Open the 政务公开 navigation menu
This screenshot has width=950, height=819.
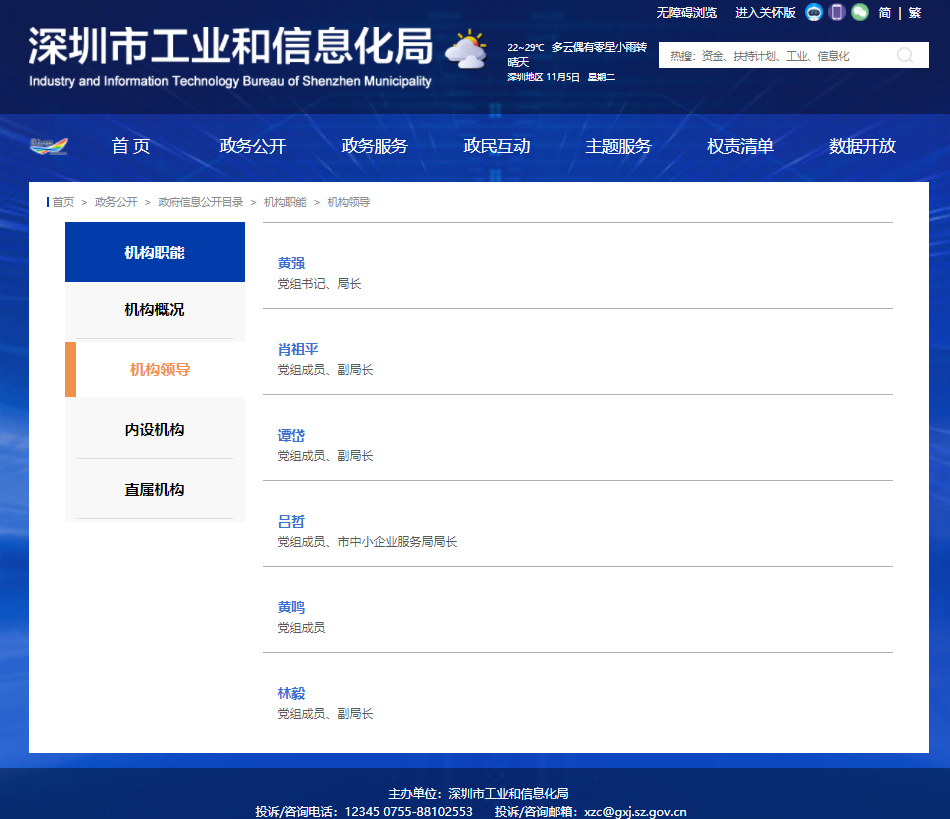click(x=253, y=146)
